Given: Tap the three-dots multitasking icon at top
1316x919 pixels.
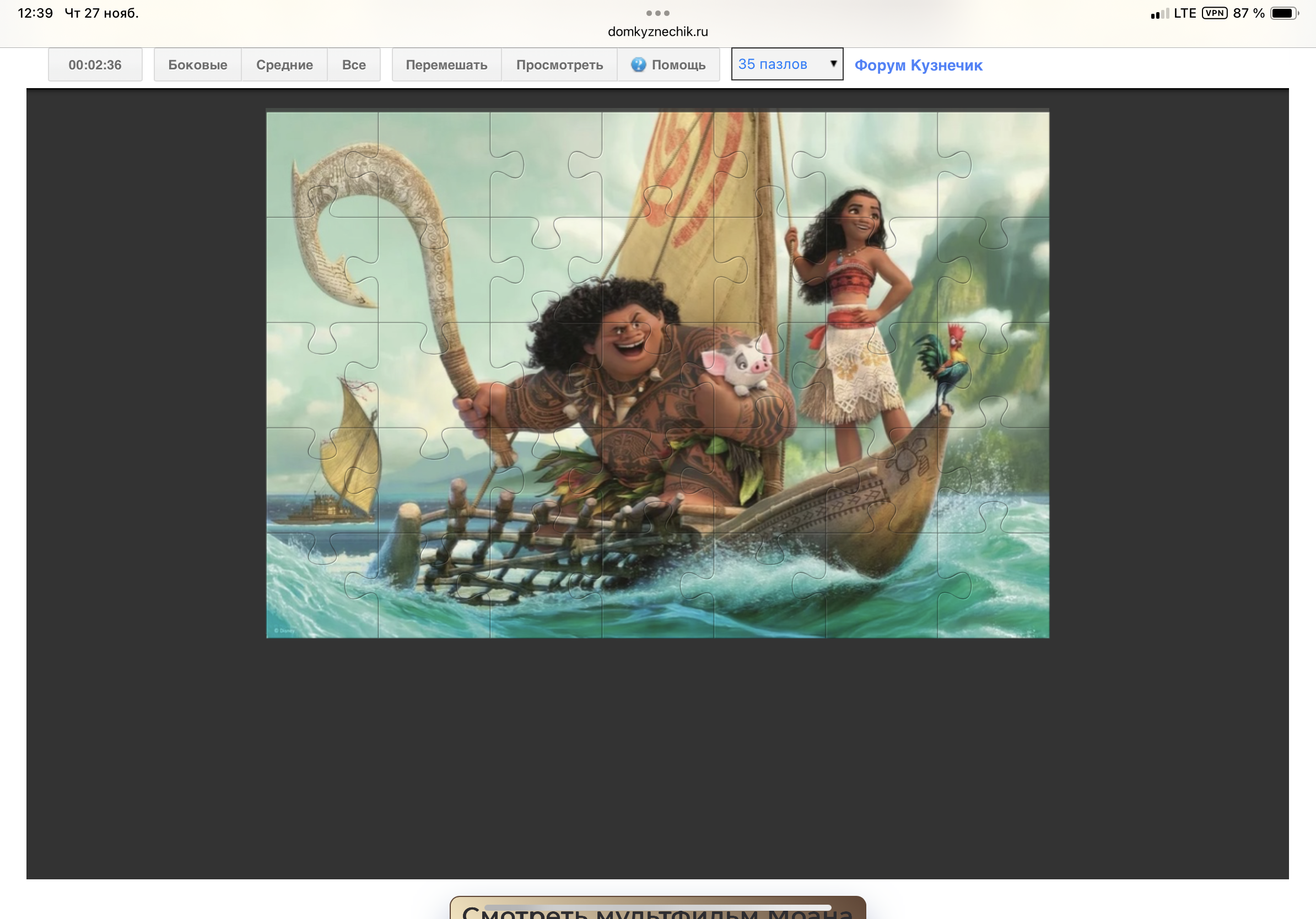Looking at the screenshot, I should (x=657, y=13).
